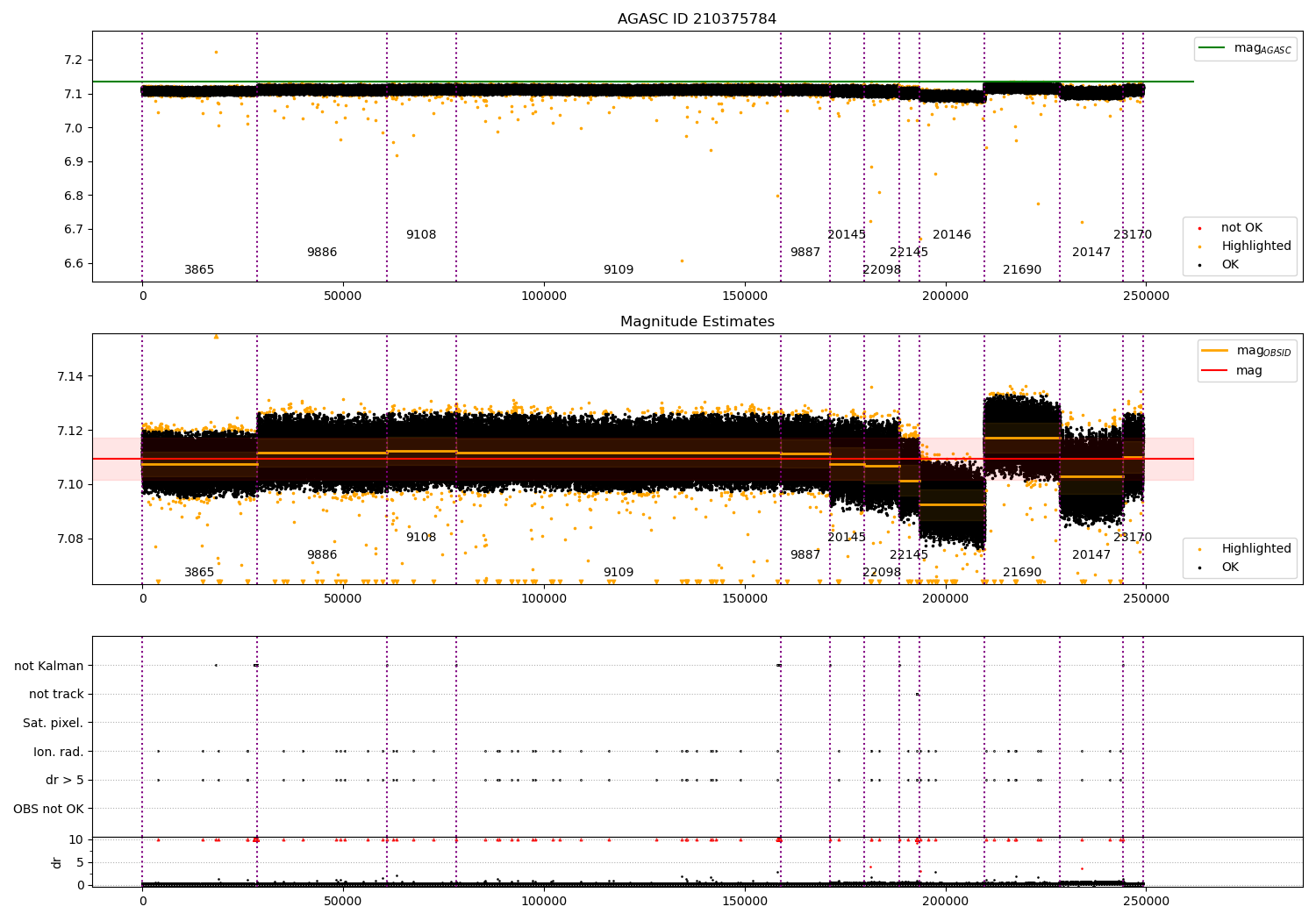Click the 'OBS not OK' row label
This screenshot has width=1316, height=921.
pos(49,809)
